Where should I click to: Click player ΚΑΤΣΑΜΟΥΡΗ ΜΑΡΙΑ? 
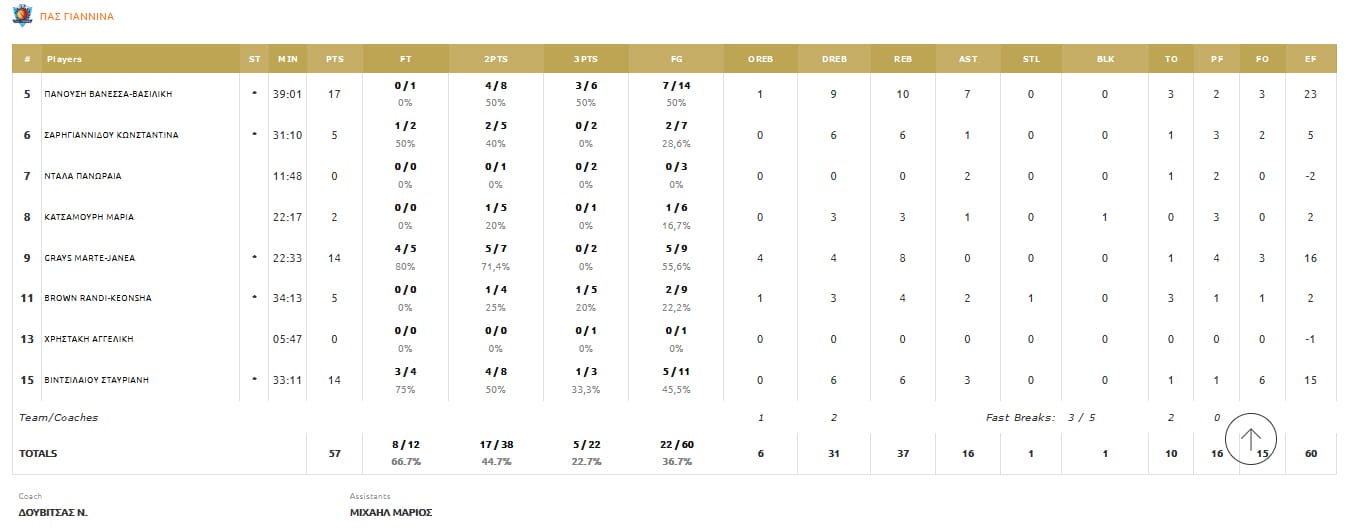click(x=90, y=217)
